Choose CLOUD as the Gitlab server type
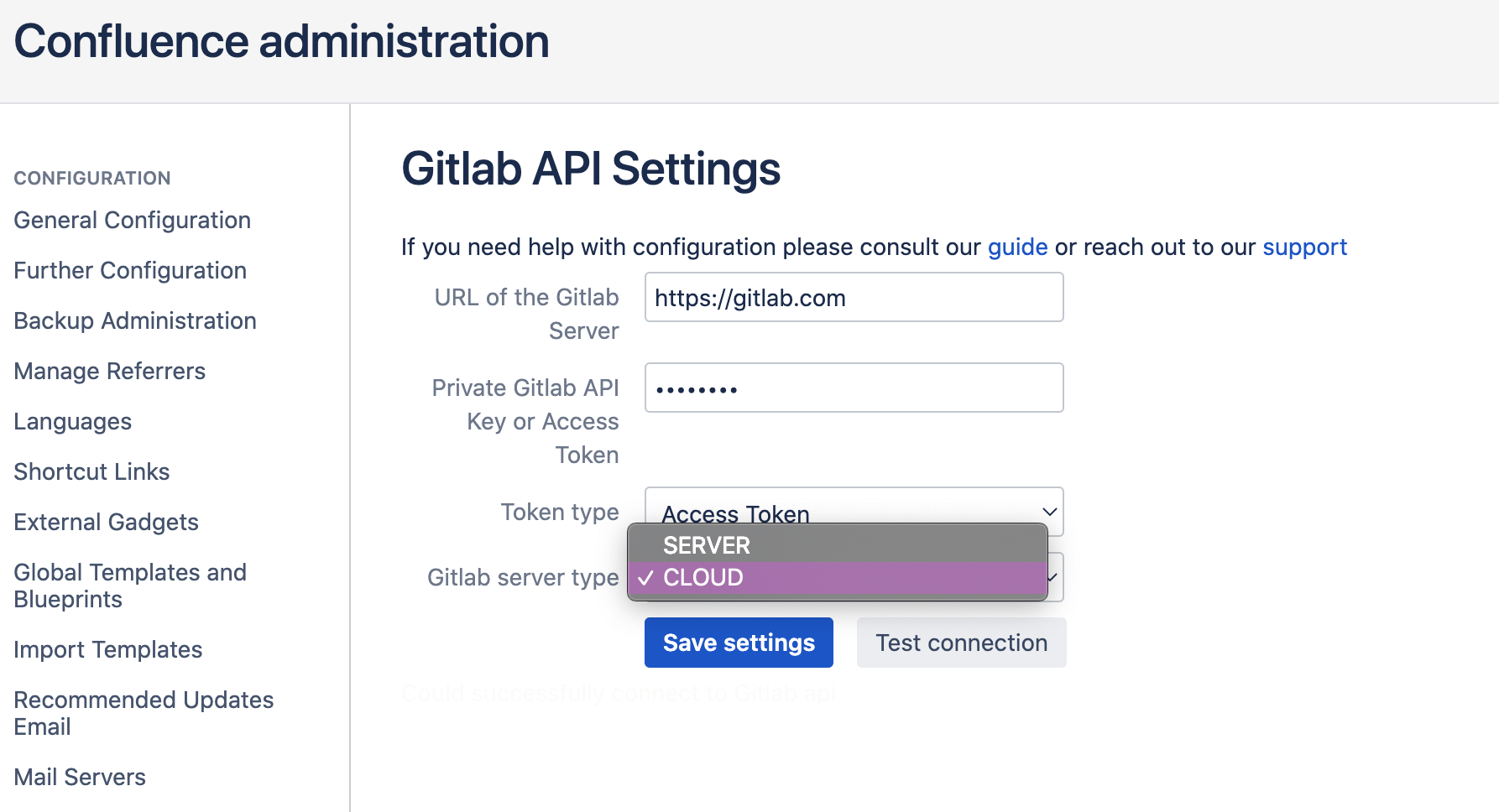1499x812 pixels. [x=703, y=577]
